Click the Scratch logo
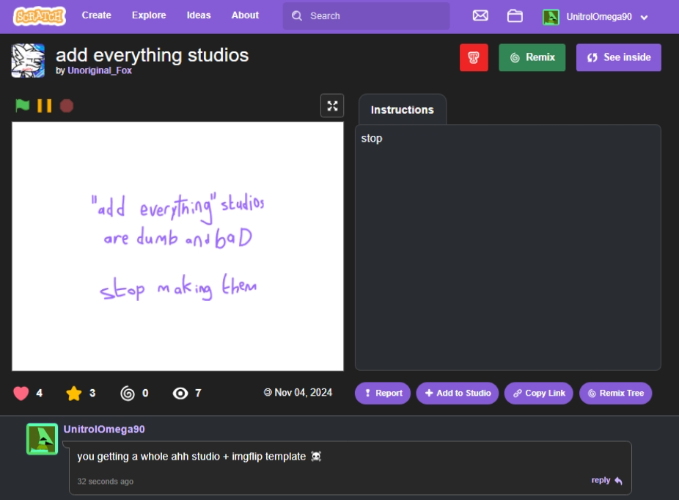 [x=39, y=16]
